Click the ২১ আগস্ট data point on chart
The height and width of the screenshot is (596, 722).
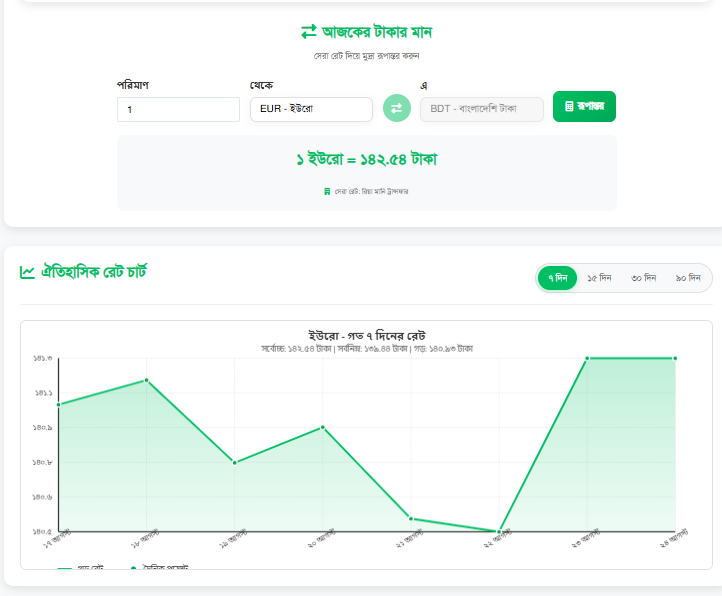(411, 519)
